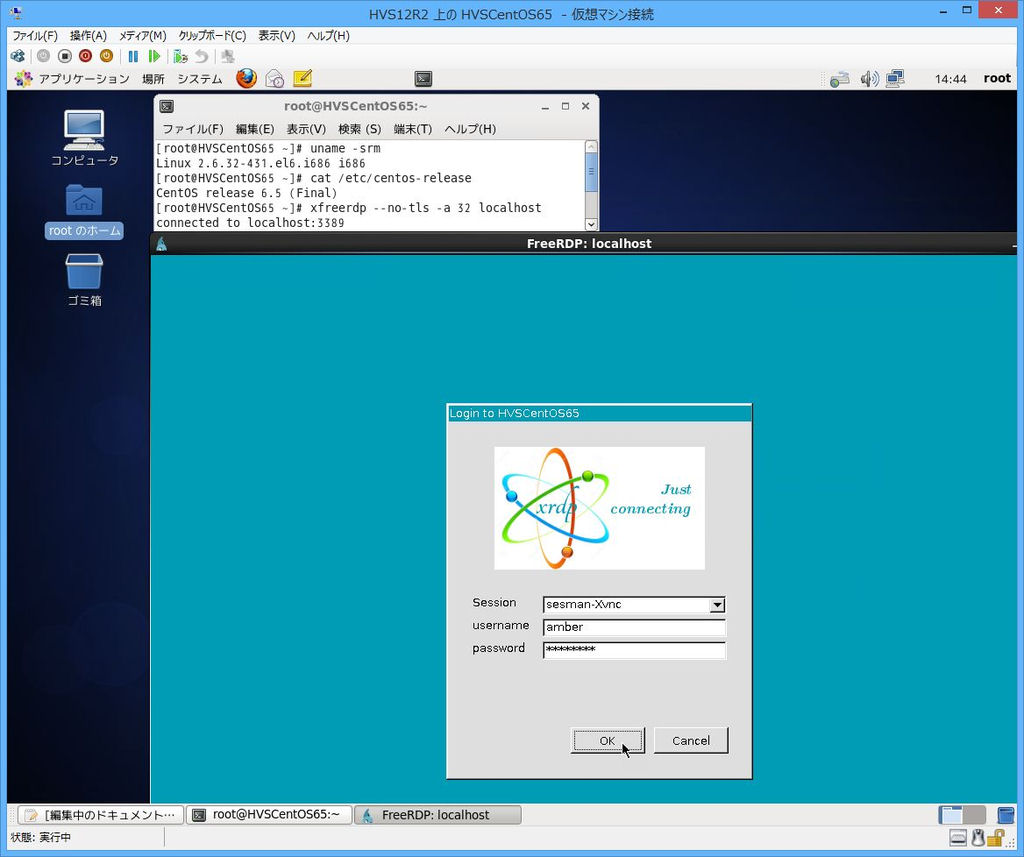This screenshot has width=1024, height=857.
Task: Pause the virtual machine
Action: (133, 56)
